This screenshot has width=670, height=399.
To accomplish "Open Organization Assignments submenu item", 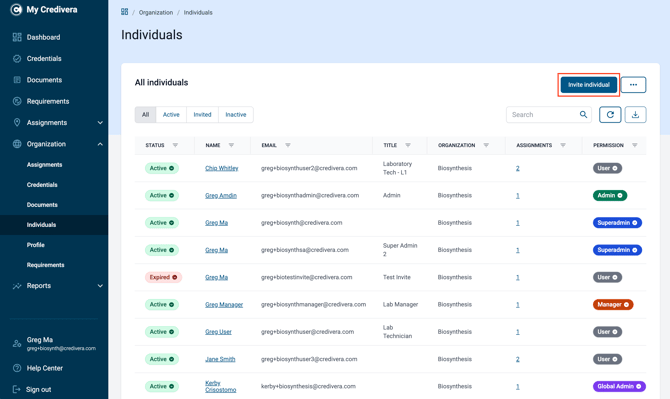I will pyautogui.click(x=44, y=164).
